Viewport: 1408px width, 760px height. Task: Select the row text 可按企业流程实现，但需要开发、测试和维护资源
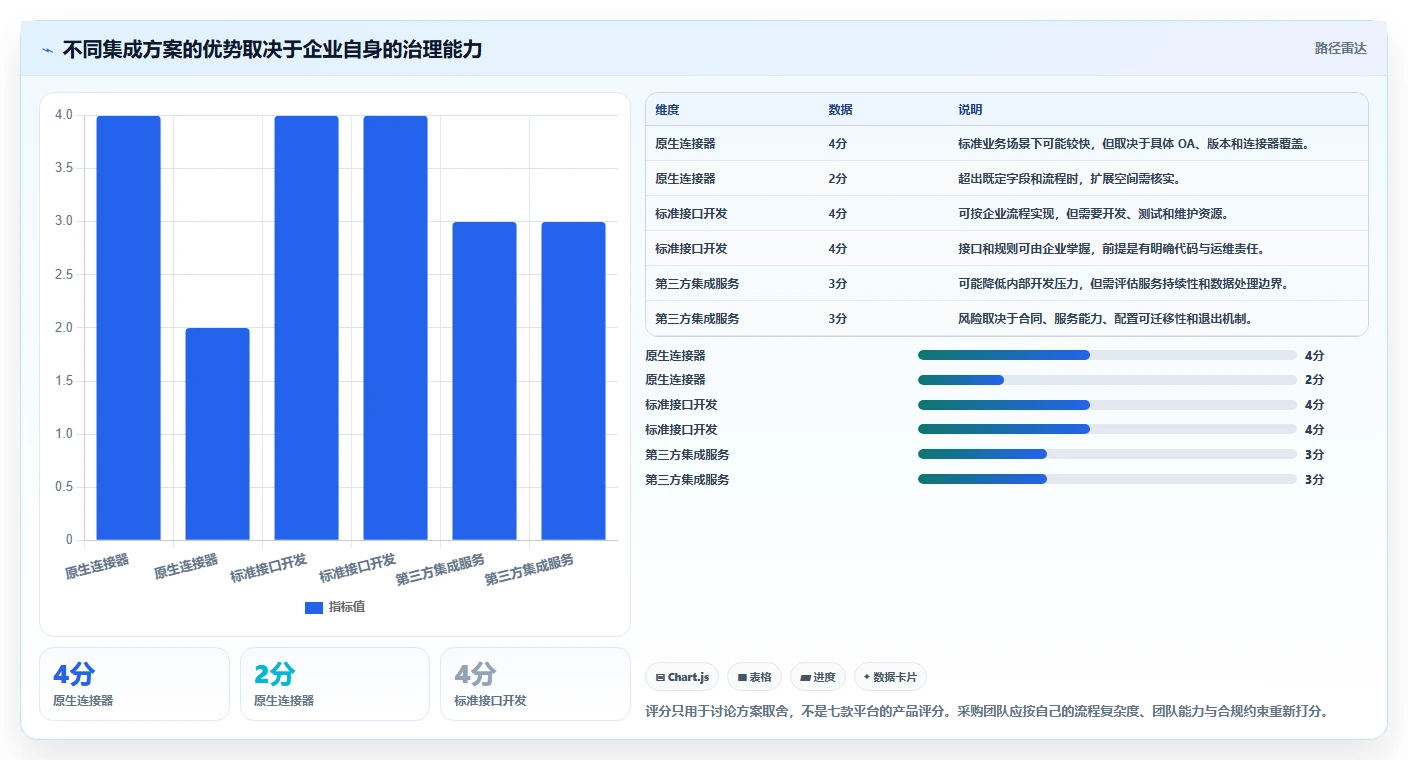pyautogui.click(x=1093, y=214)
